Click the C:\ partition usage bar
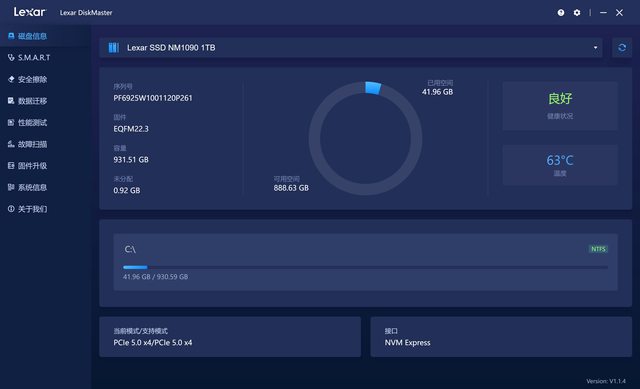This screenshot has width=640, height=389. tap(365, 267)
